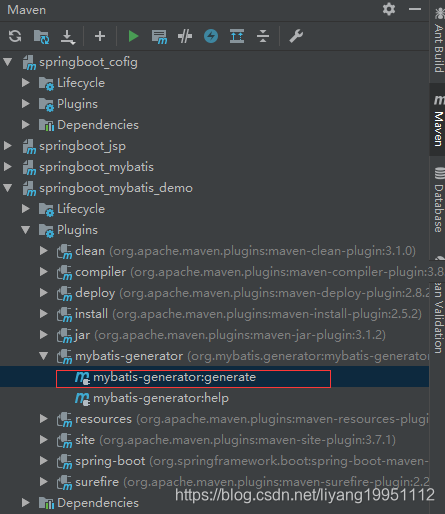Viewport: 445px width, 514px height.
Task: Toggle skip tests mode icon
Action: [x=185, y=36]
